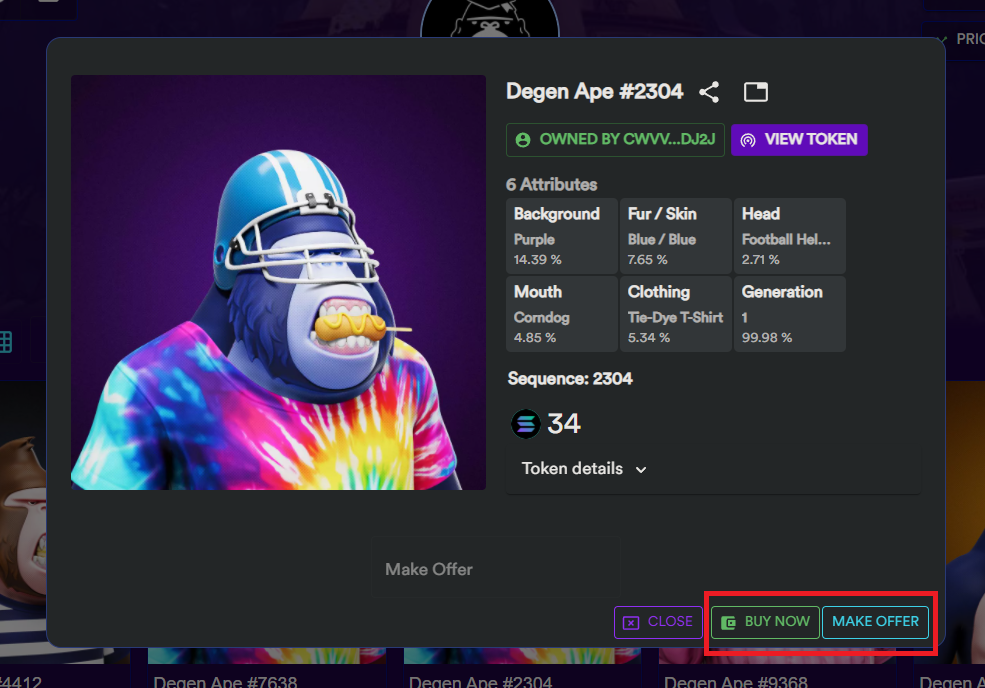985x688 pixels.
Task: Click the Solana currency icon
Action: [x=525, y=423]
